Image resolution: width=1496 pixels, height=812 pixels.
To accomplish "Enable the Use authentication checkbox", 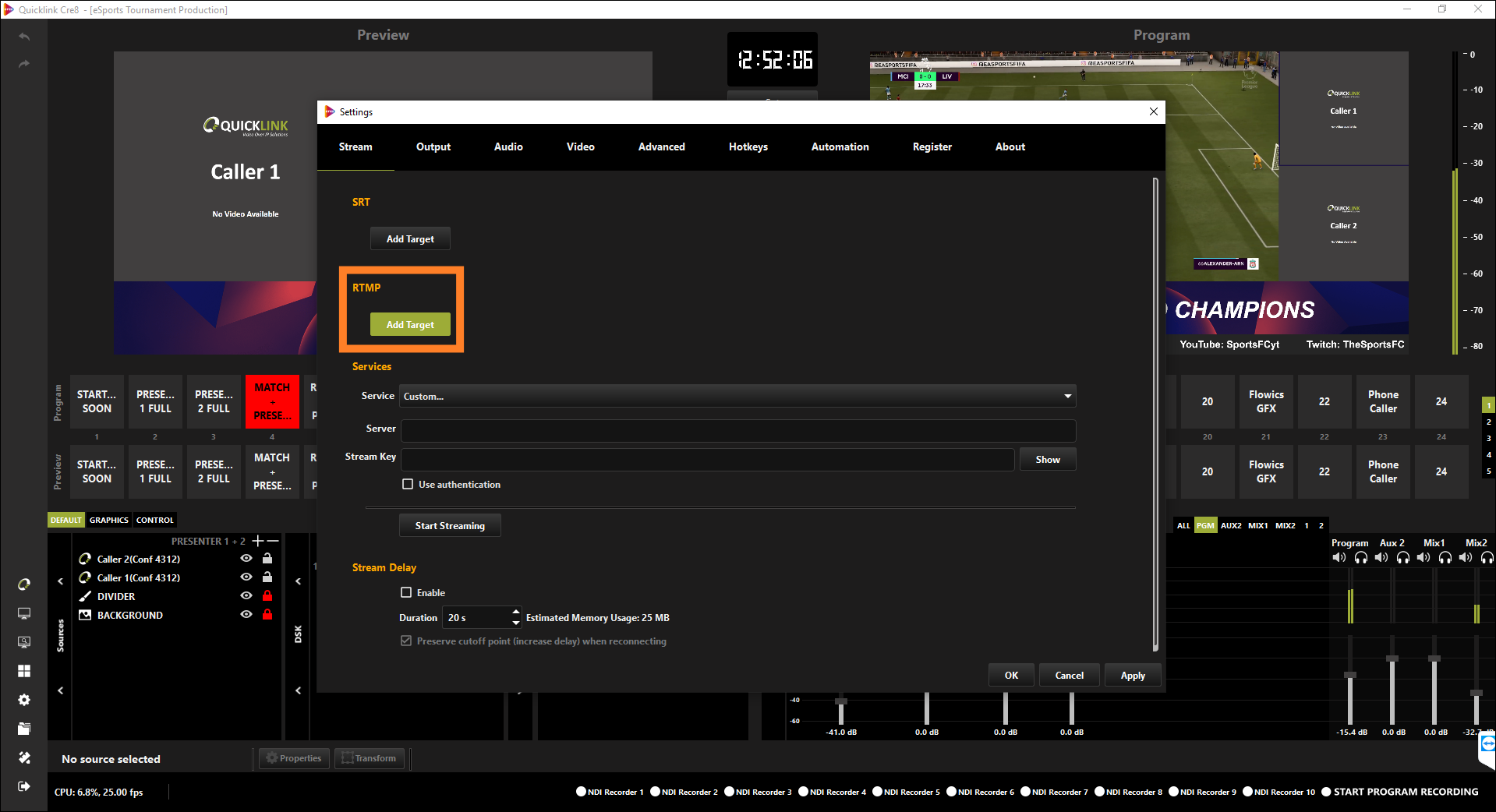I will coord(408,484).
